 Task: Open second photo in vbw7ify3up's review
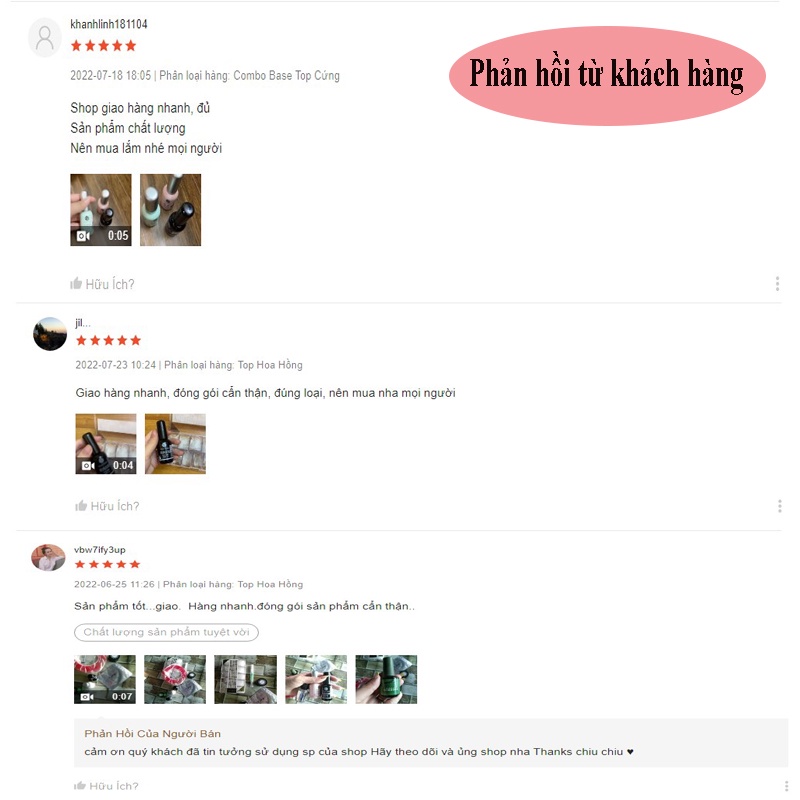click(175, 679)
